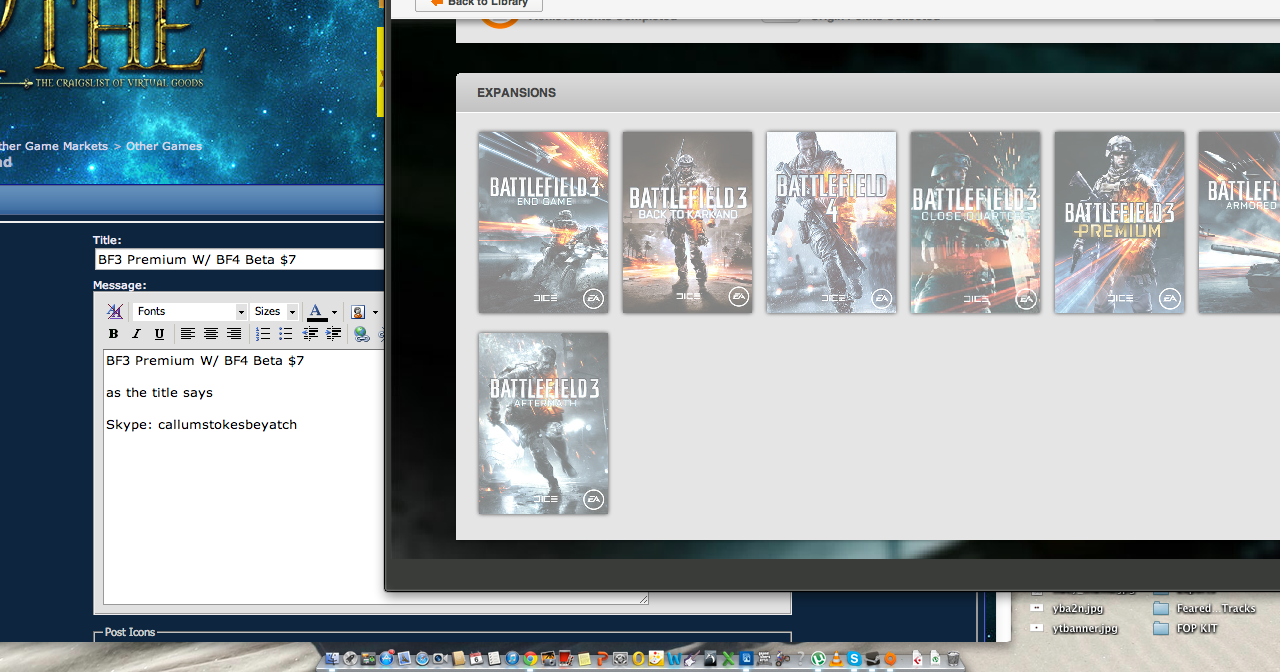
Task: Center-align the message text
Action: tap(211, 334)
